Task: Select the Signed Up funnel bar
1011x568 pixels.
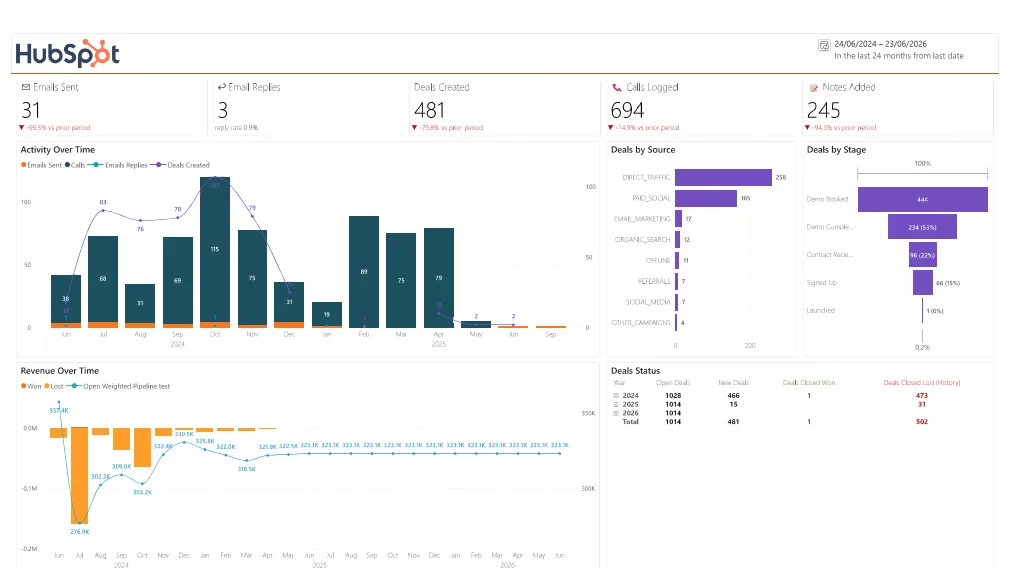Action: (x=923, y=282)
